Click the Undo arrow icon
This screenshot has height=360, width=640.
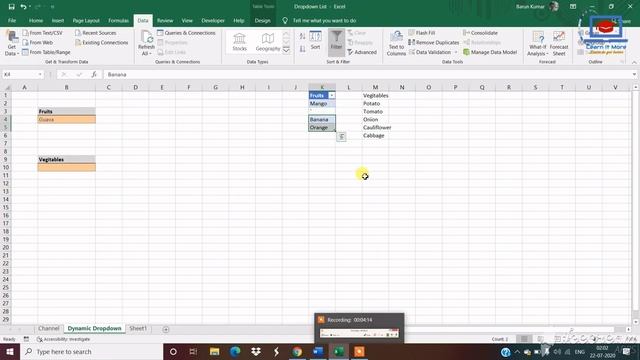(23, 7)
